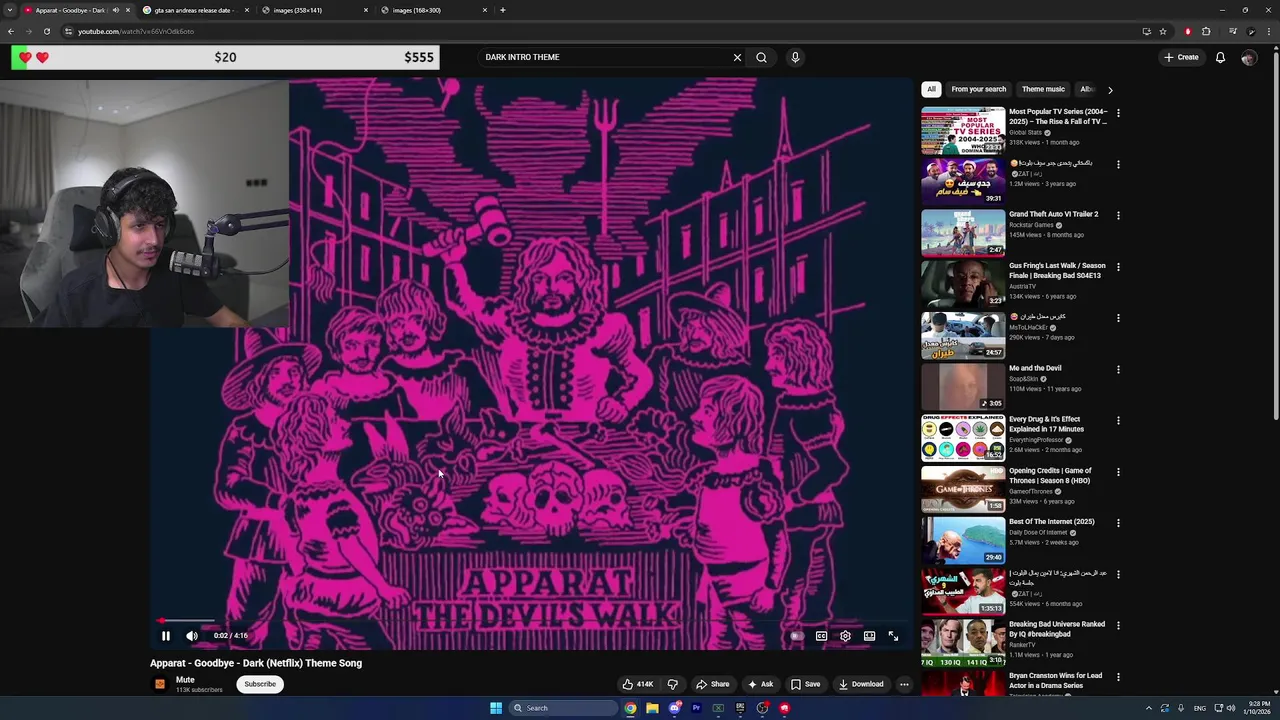Open options menu for Game of Thrones video
This screenshot has width=1280, height=720.
1118,471
